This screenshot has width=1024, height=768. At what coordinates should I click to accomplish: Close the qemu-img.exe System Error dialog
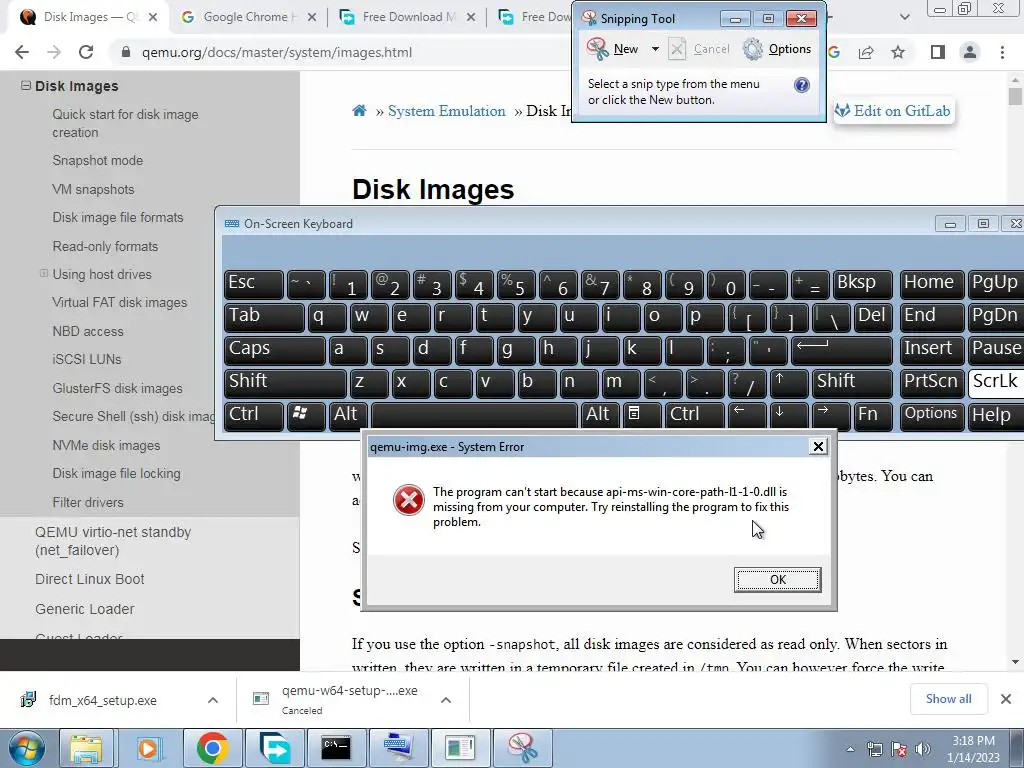[818, 447]
